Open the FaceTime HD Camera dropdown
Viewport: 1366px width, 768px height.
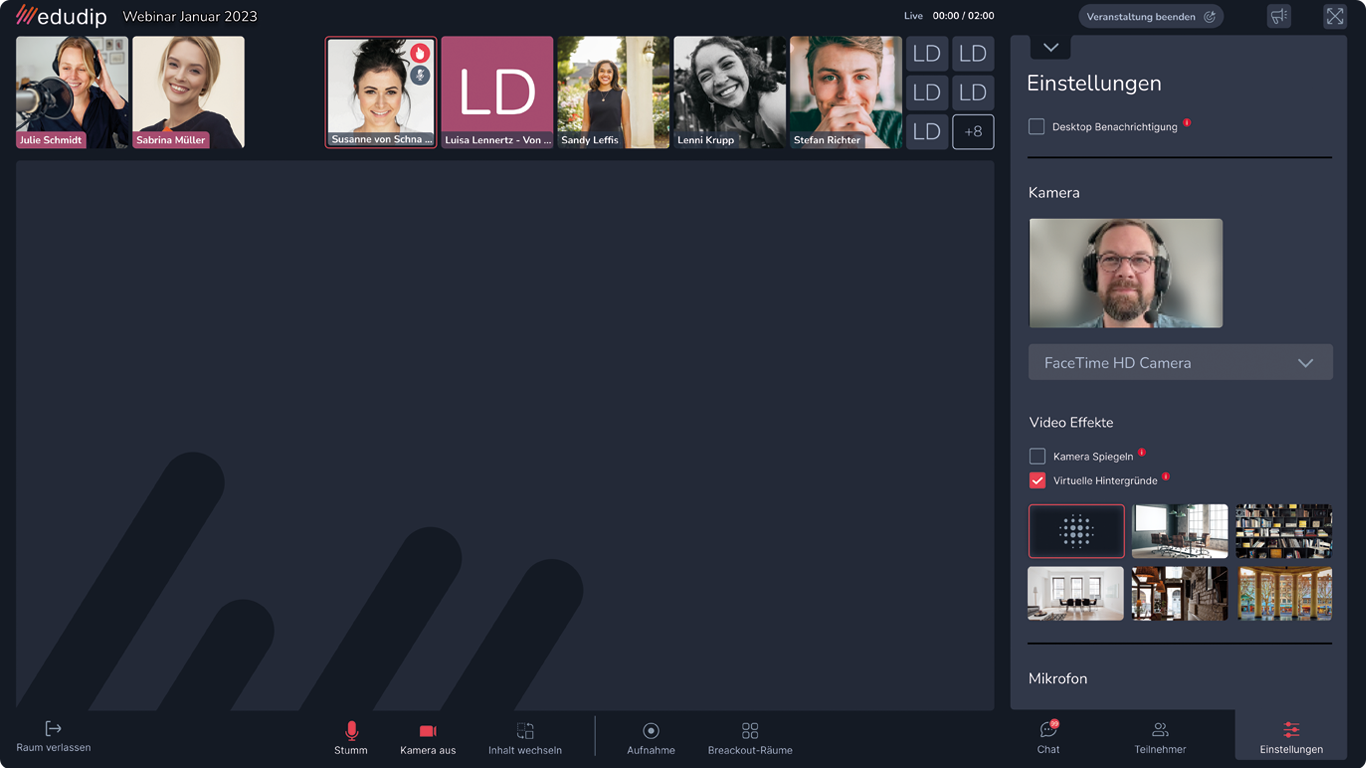click(1180, 363)
